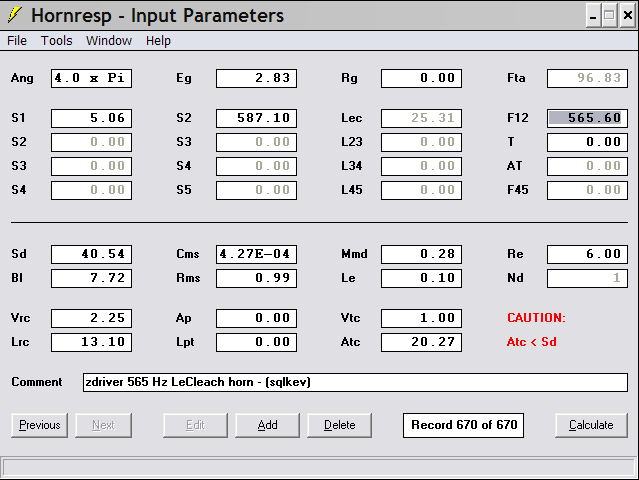Click the L23 input field
This screenshot has height=480, width=639.
click(421, 142)
